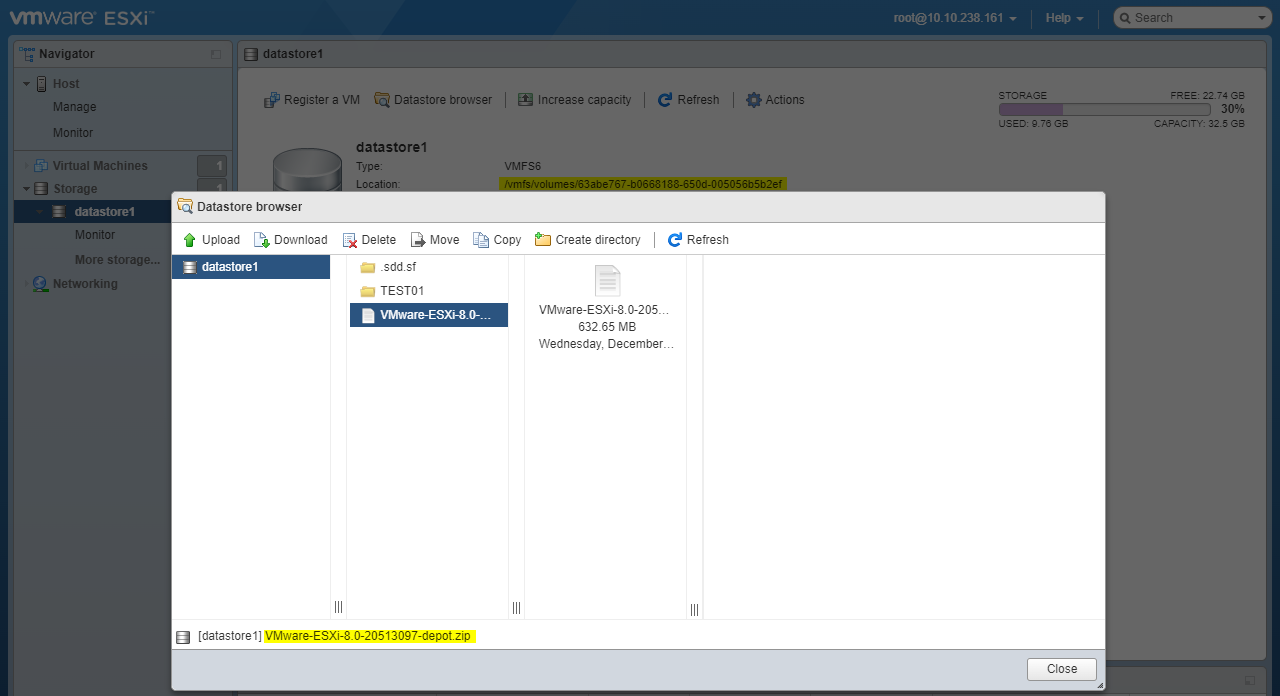Click the Download toolbar icon
Image resolution: width=1280 pixels, height=696 pixels.
tap(262, 240)
